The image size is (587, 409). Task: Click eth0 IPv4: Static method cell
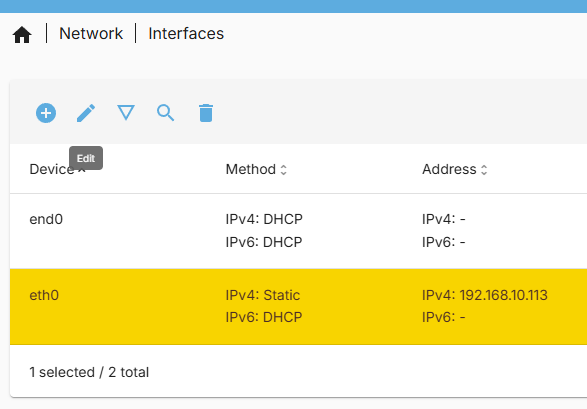tap(262, 295)
